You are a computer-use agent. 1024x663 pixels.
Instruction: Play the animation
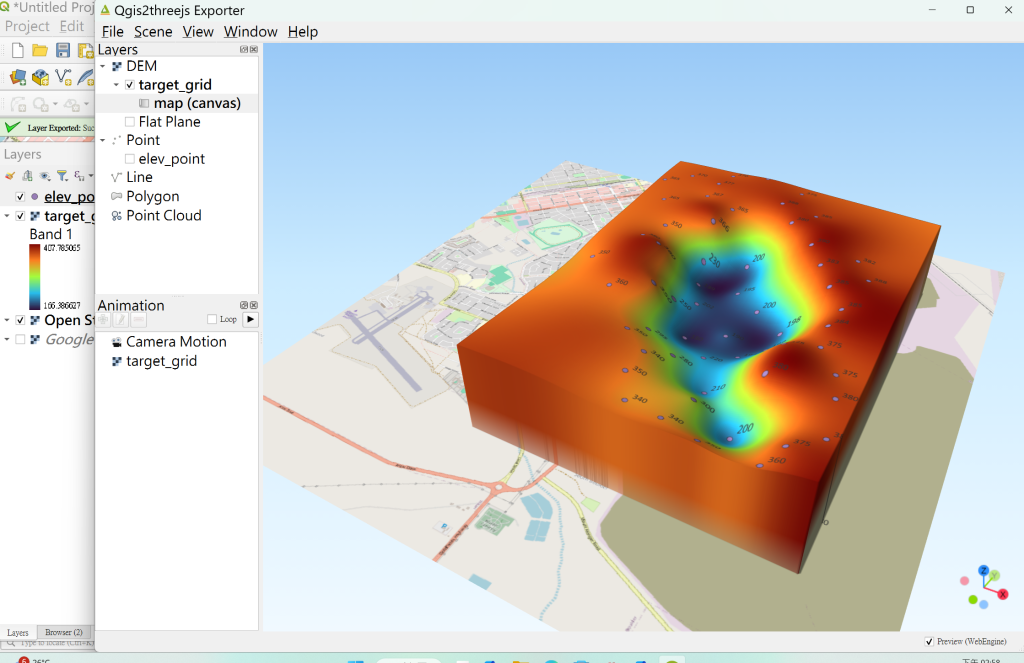[251, 319]
